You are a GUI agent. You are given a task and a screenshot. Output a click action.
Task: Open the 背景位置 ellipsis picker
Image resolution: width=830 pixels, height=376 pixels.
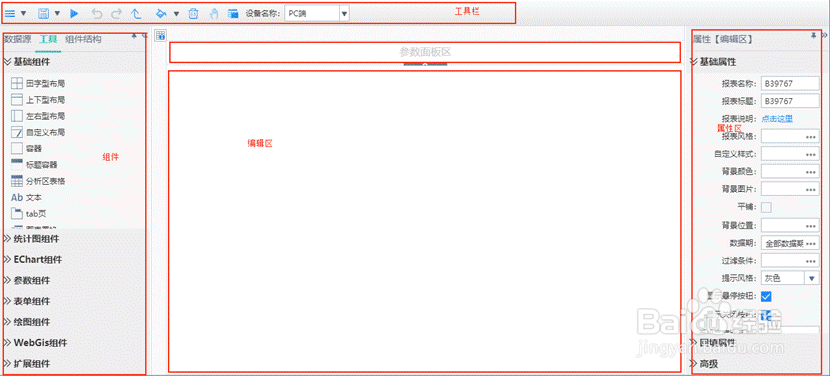click(810, 226)
